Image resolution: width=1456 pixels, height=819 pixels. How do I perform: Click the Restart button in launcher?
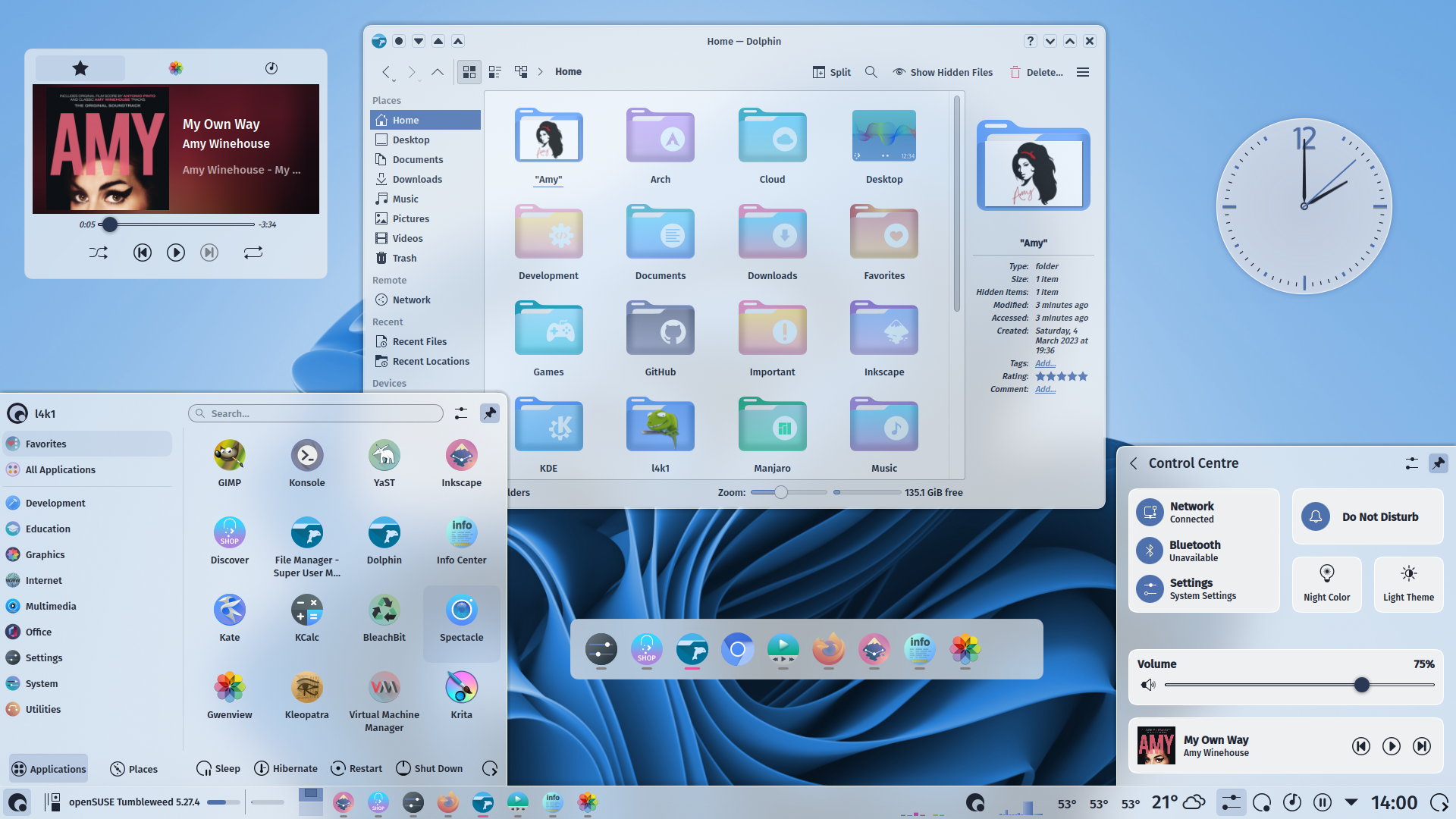tap(357, 768)
